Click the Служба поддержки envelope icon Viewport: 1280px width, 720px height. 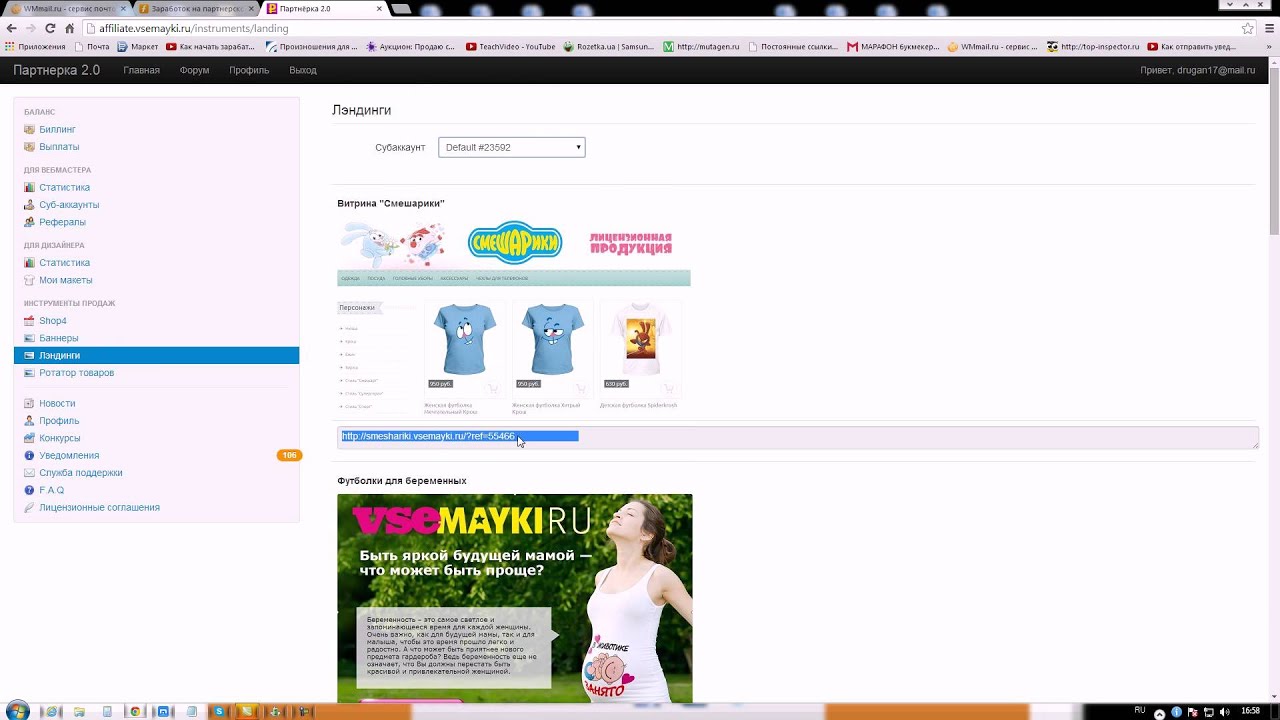click(29, 473)
